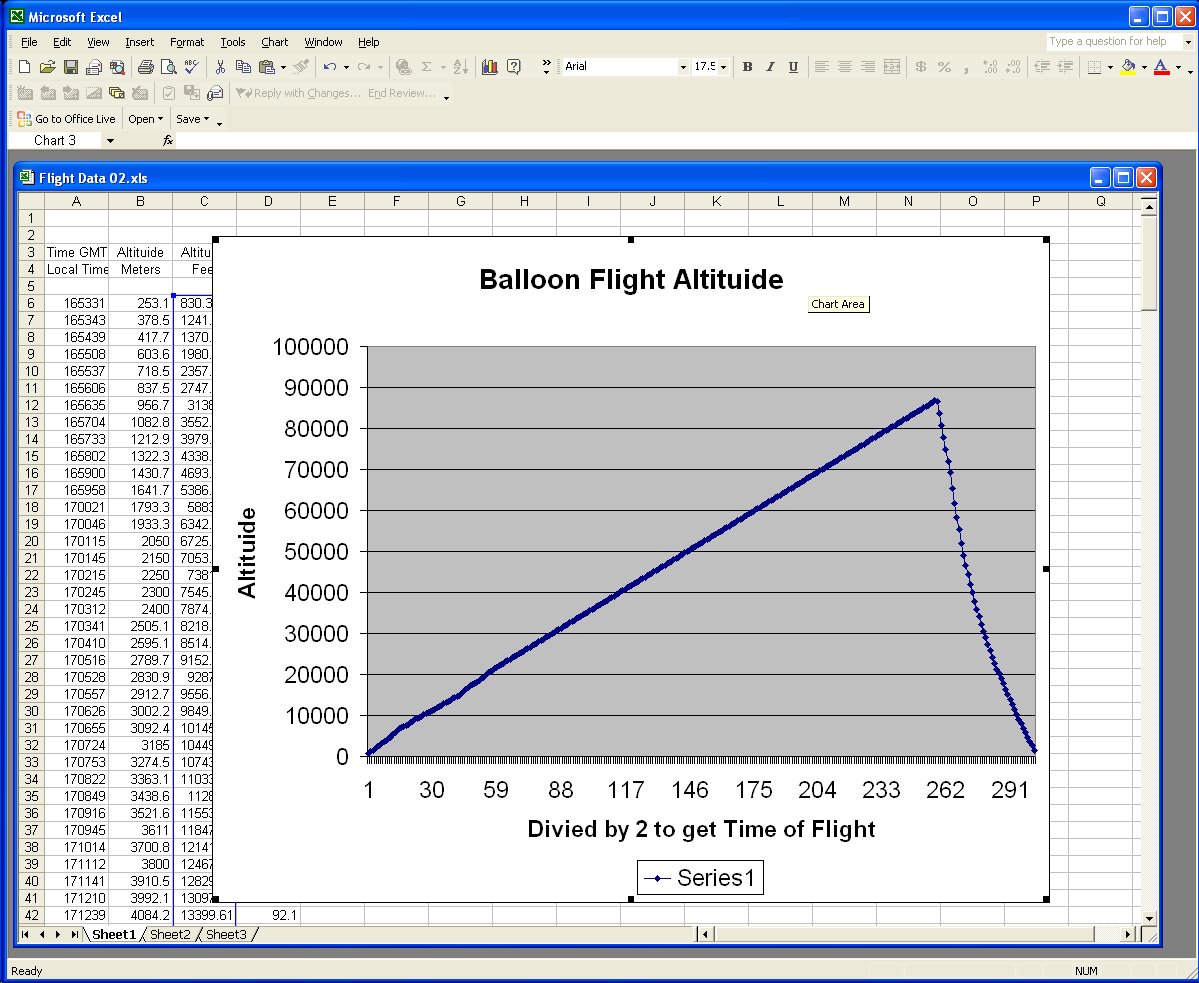Open the Tools menu
Image resolution: width=1199 pixels, height=983 pixels.
(x=232, y=42)
